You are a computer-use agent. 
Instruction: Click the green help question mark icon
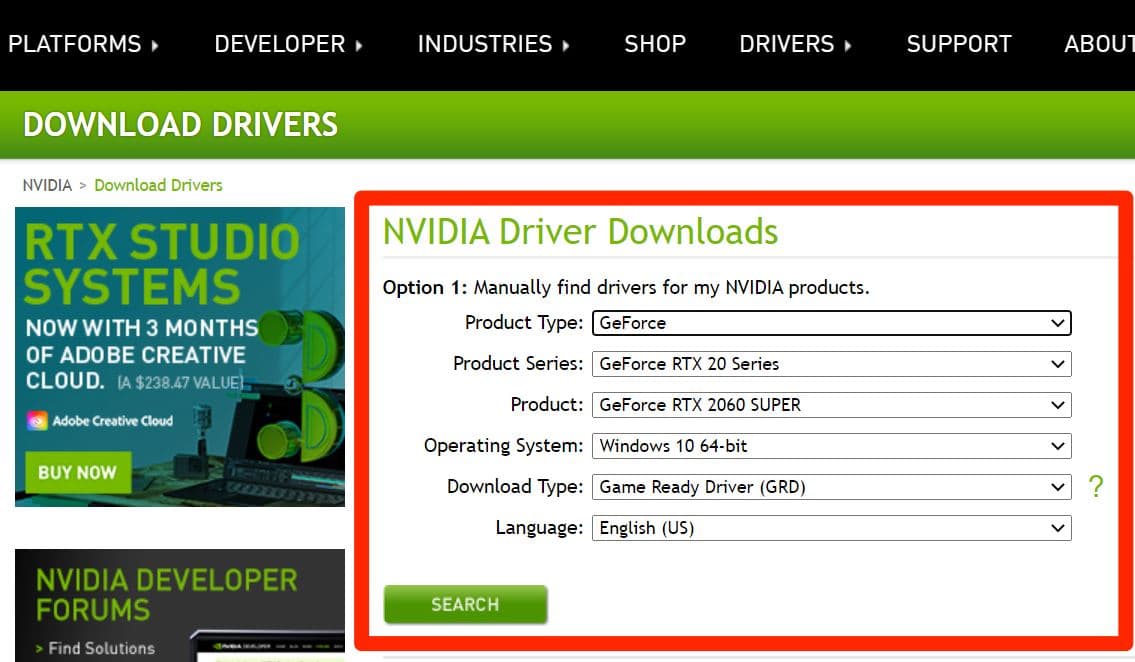[1096, 487]
